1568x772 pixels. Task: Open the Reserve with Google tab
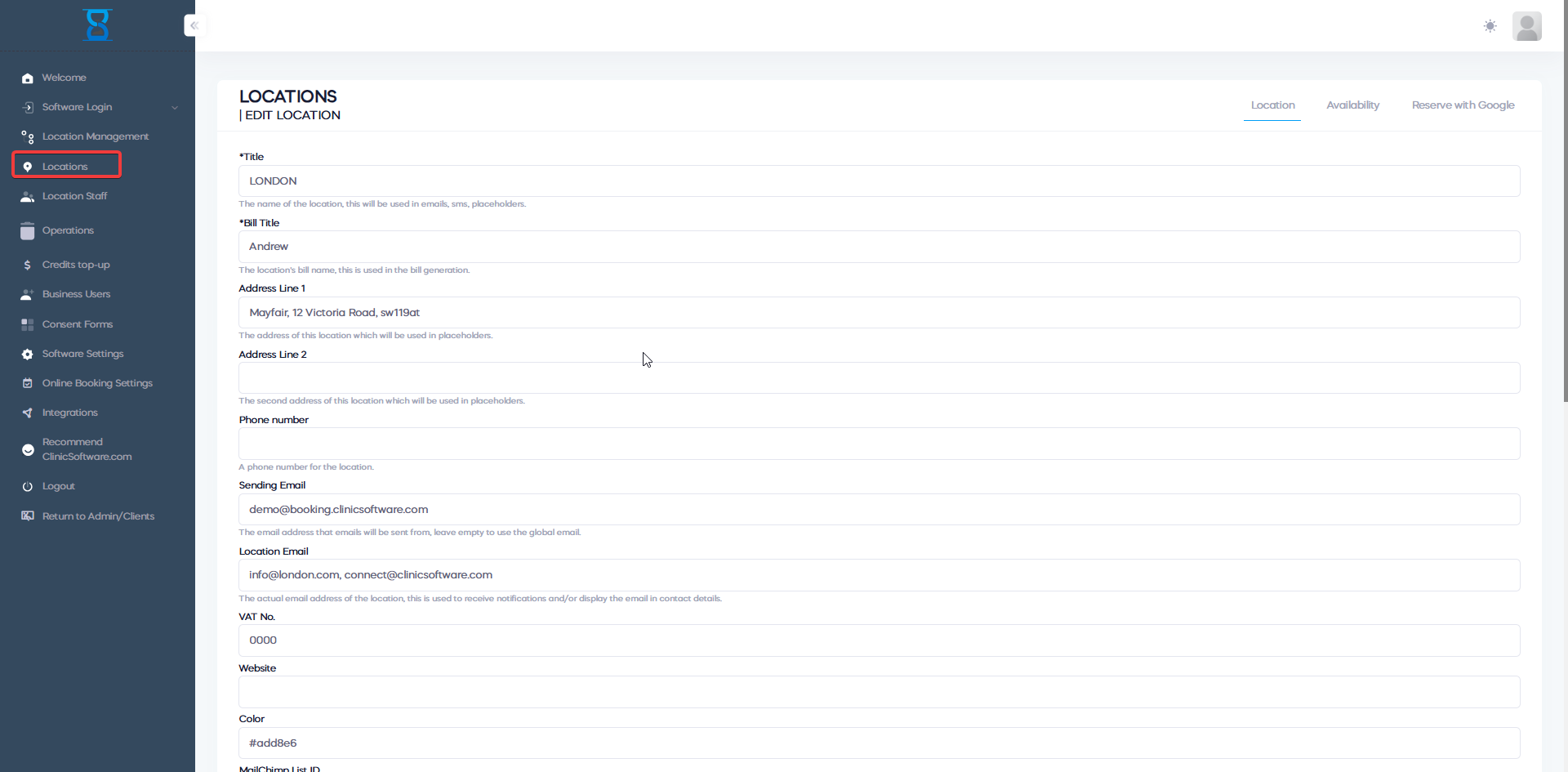coord(1463,105)
